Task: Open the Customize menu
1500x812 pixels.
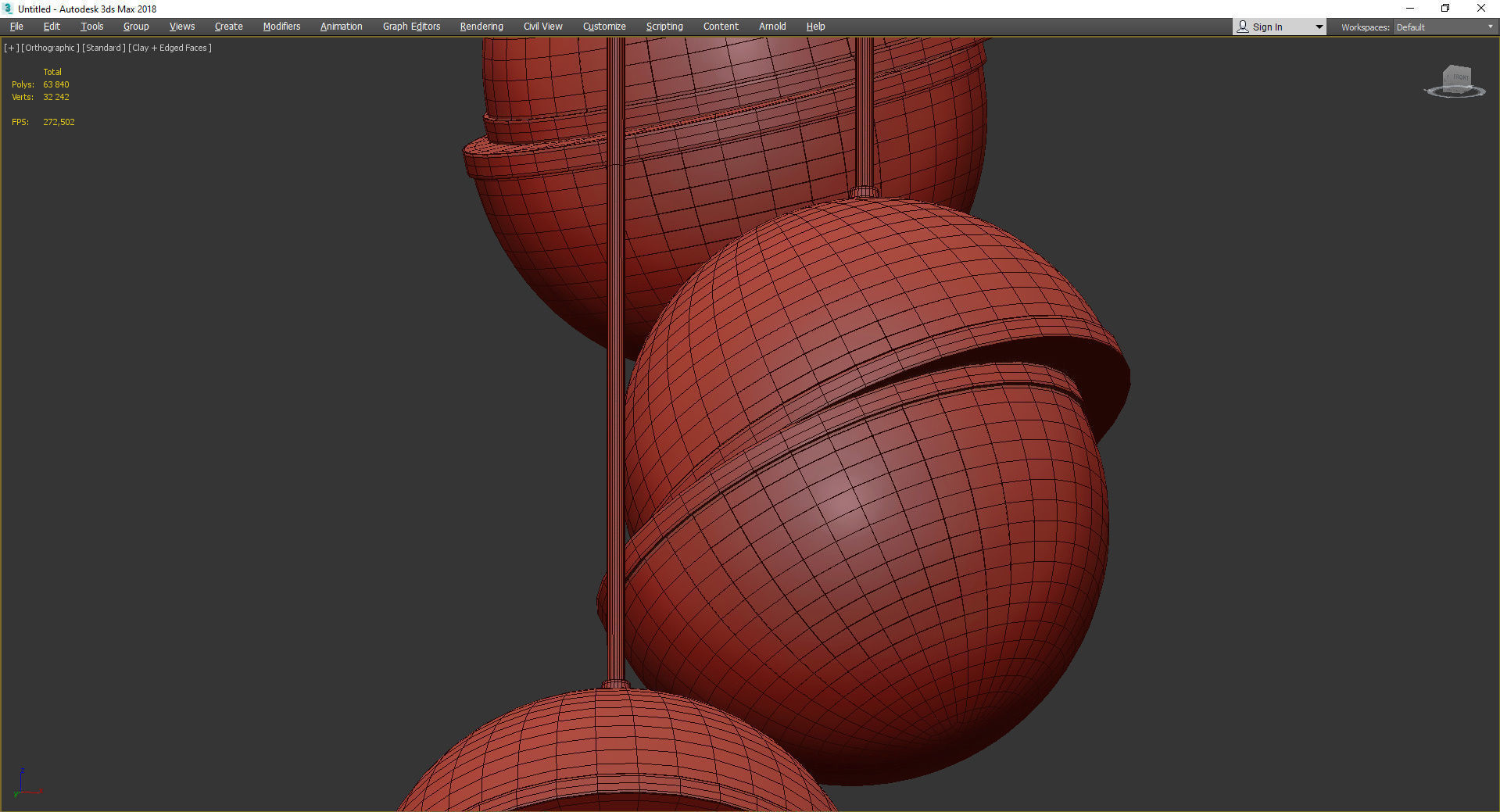Action: point(604,27)
